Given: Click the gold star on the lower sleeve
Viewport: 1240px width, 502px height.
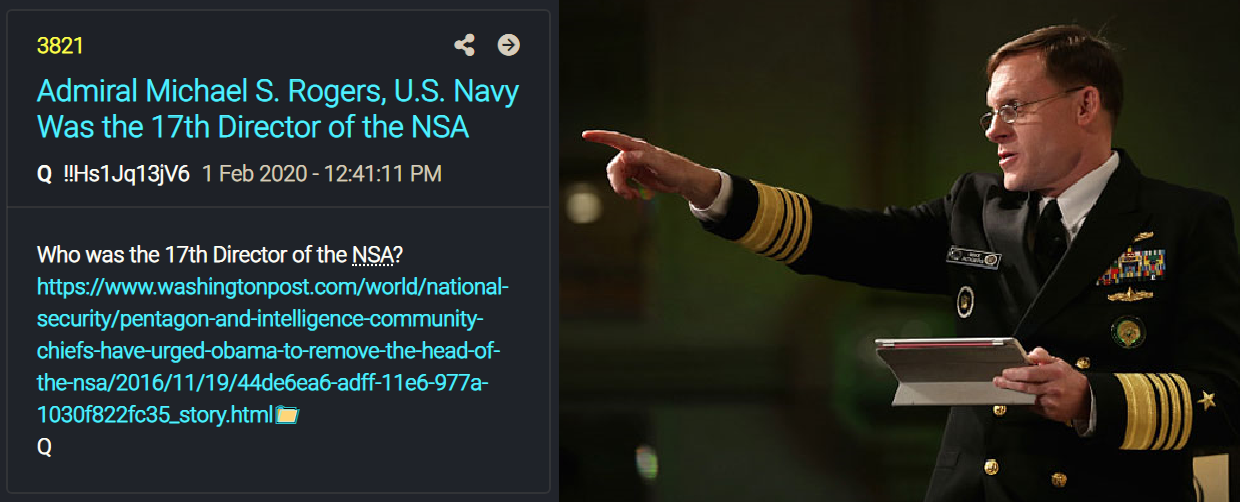Looking at the screenshot, I should click(1207, 400).
